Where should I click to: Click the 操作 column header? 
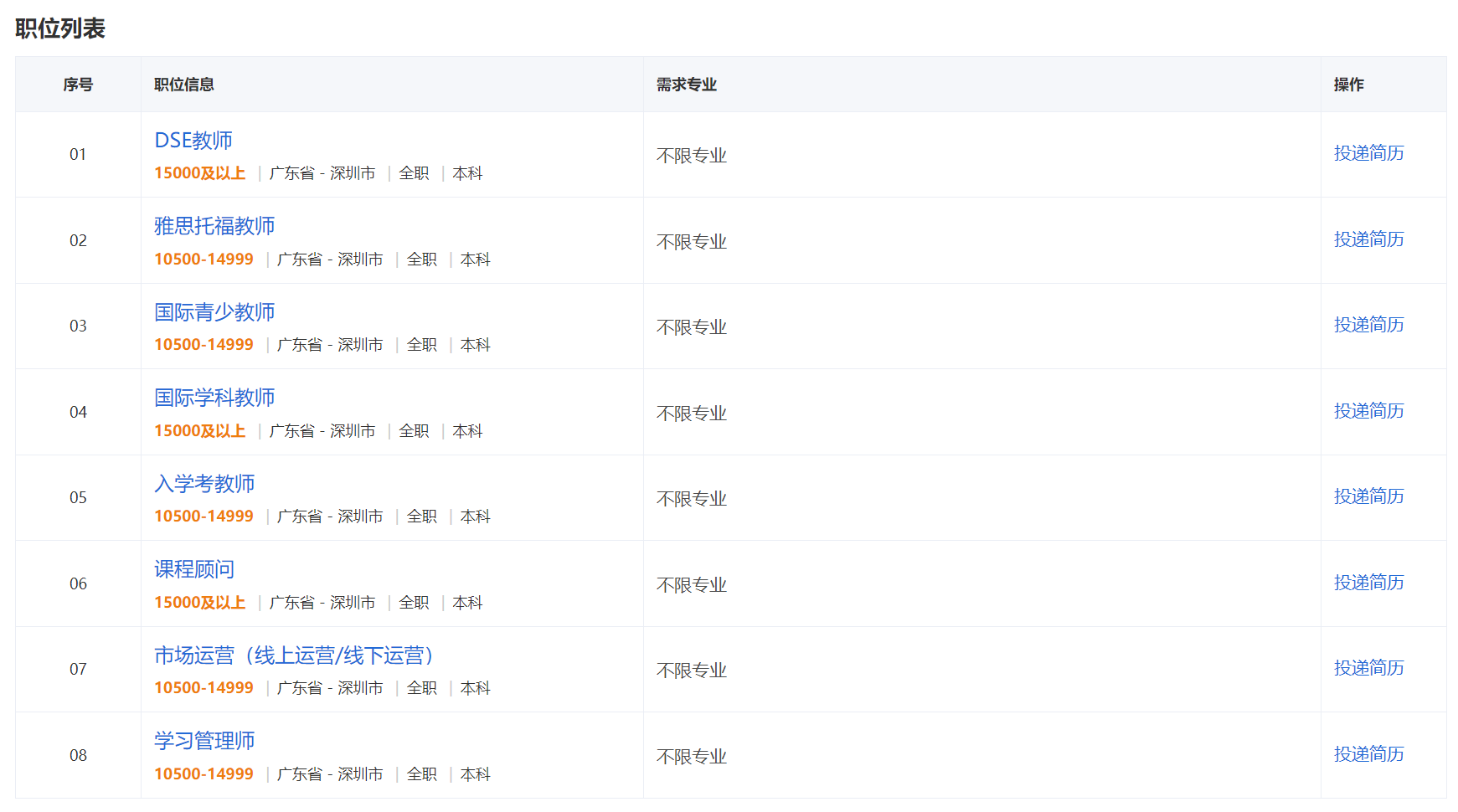tap(1348, 85)
